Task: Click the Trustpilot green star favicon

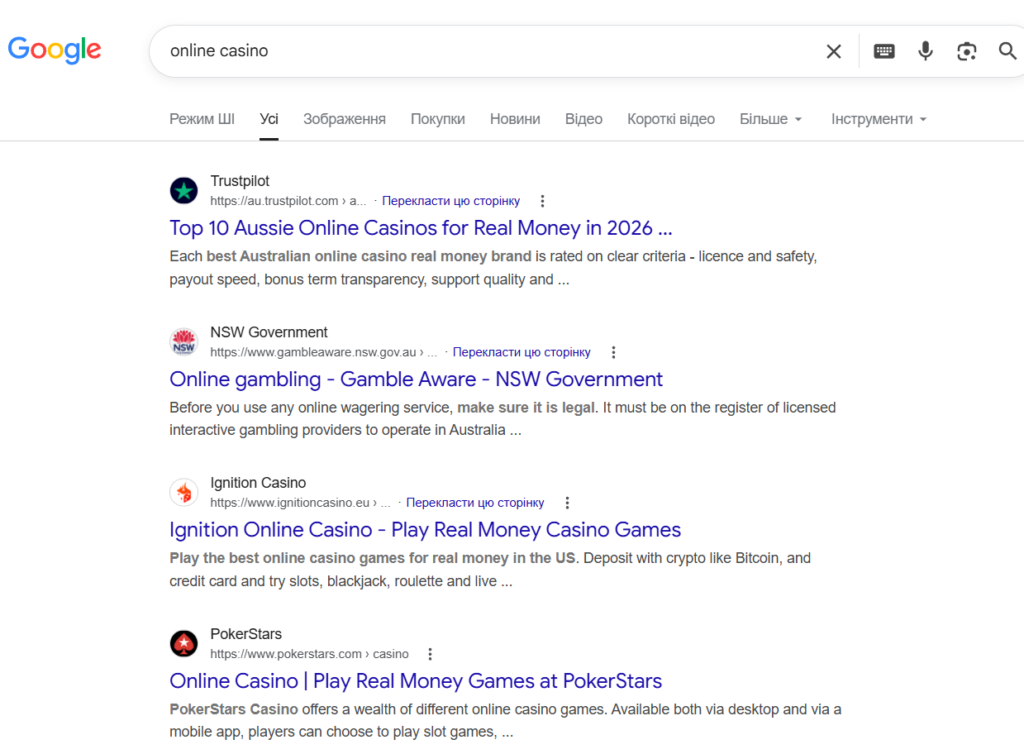Action: point(184,191)
